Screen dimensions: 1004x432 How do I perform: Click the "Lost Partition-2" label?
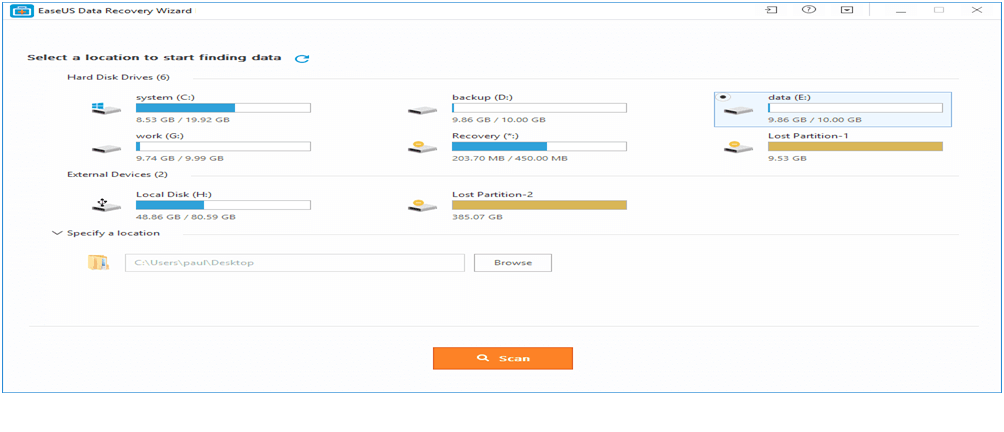tap(493, 194)
